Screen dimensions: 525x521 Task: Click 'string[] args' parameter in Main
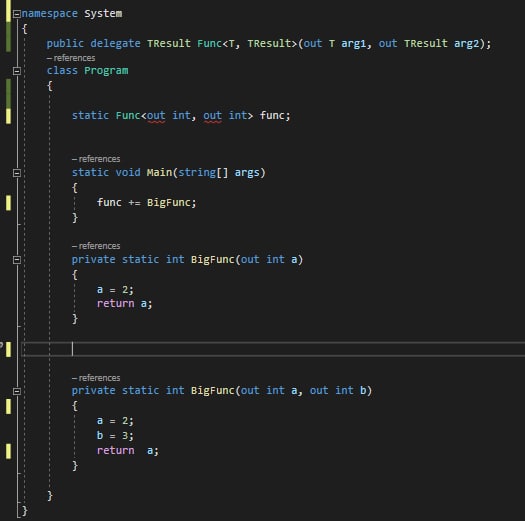click(x=219, y=173)
